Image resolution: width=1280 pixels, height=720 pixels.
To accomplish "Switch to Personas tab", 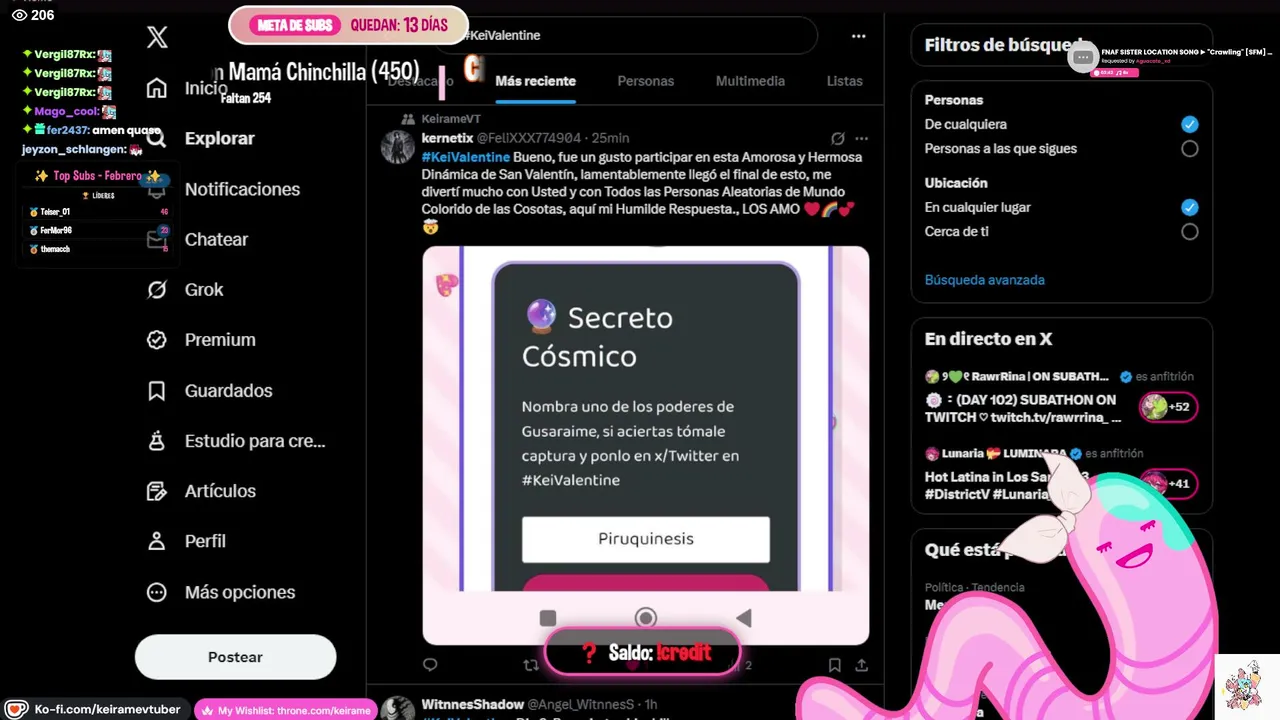I will pos(645,81).
